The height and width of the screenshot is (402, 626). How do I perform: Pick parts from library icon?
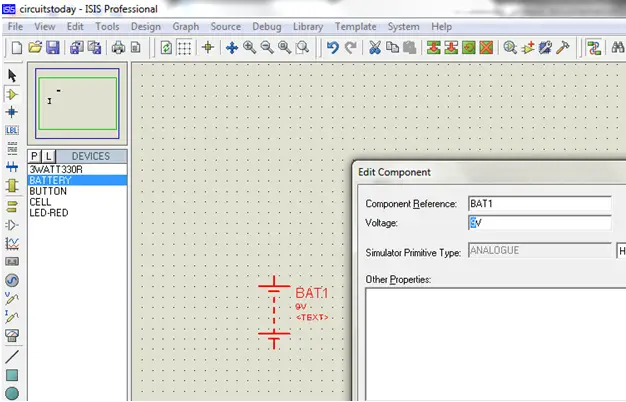510,48
